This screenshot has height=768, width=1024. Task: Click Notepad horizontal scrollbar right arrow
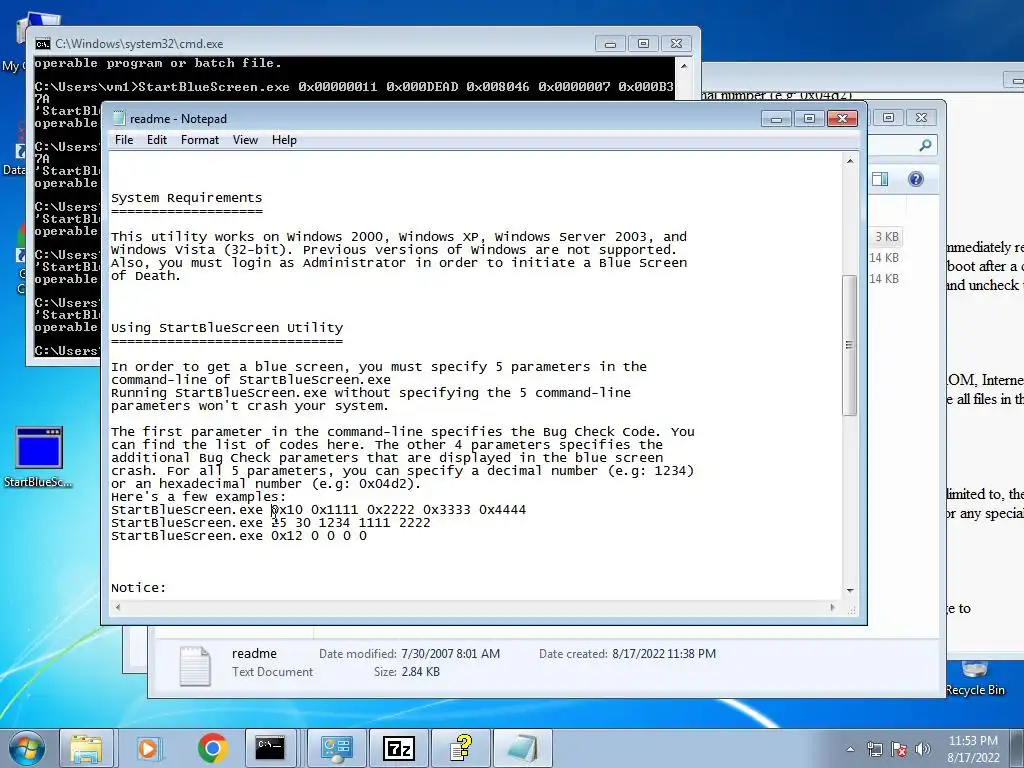(x=832, y=607)
